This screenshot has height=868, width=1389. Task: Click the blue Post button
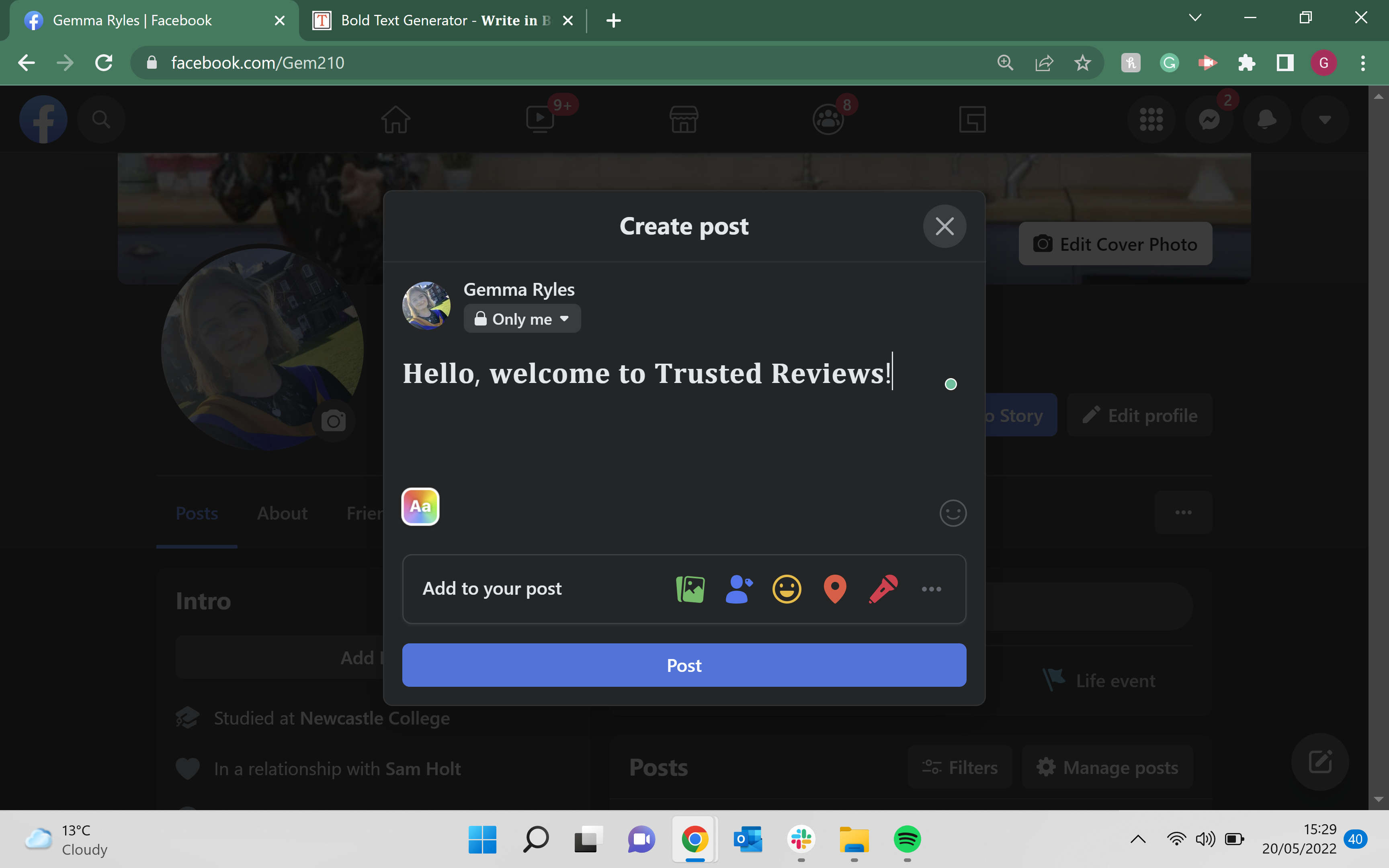point(684,665)
